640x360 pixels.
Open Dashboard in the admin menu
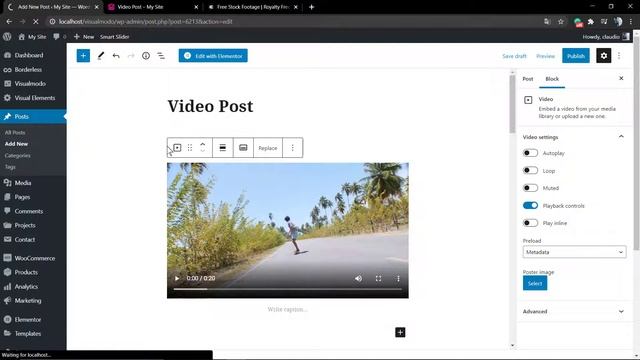29,55
